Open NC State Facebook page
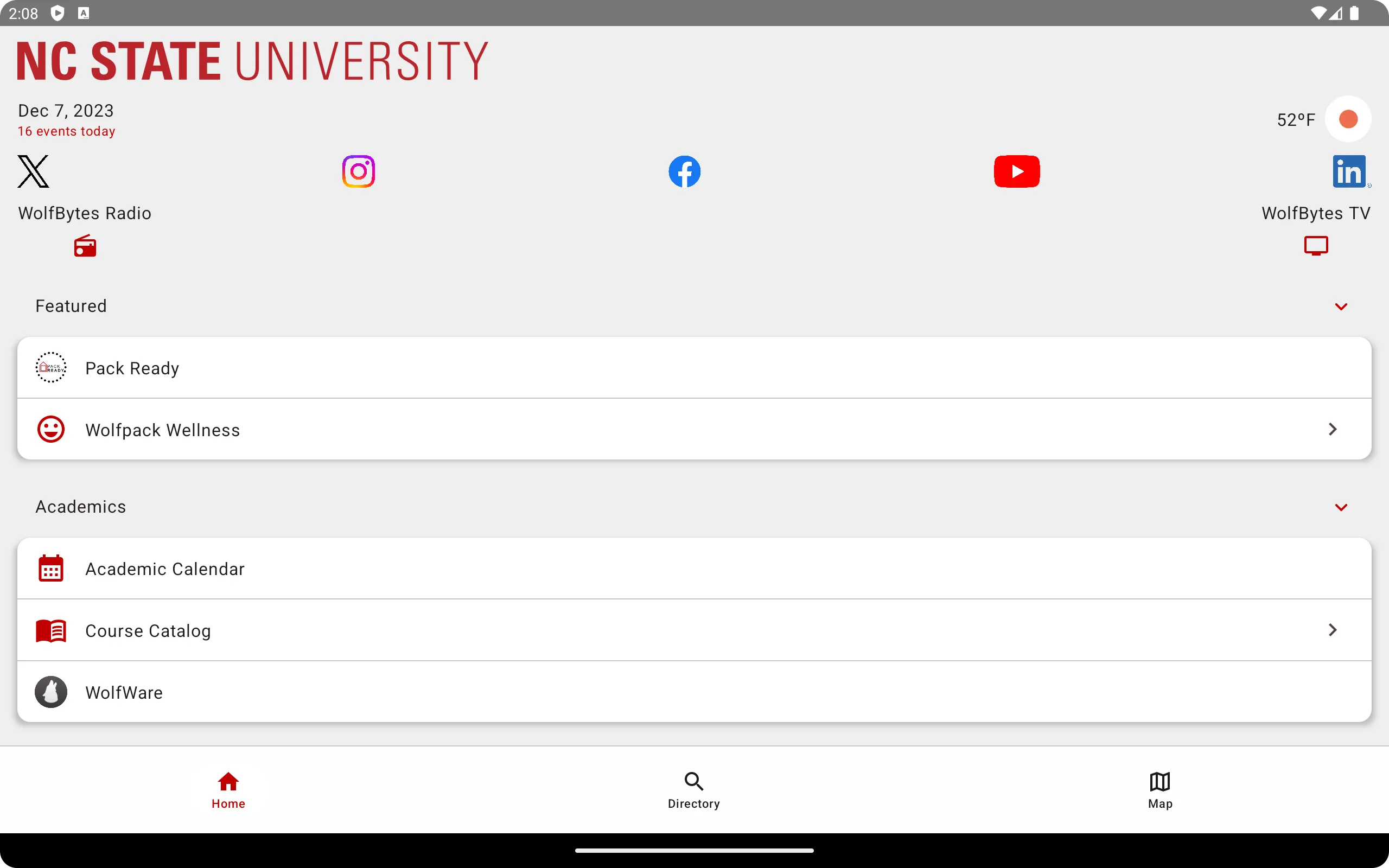Viewport: 1389px width, 868px height. tap(684, 171)
